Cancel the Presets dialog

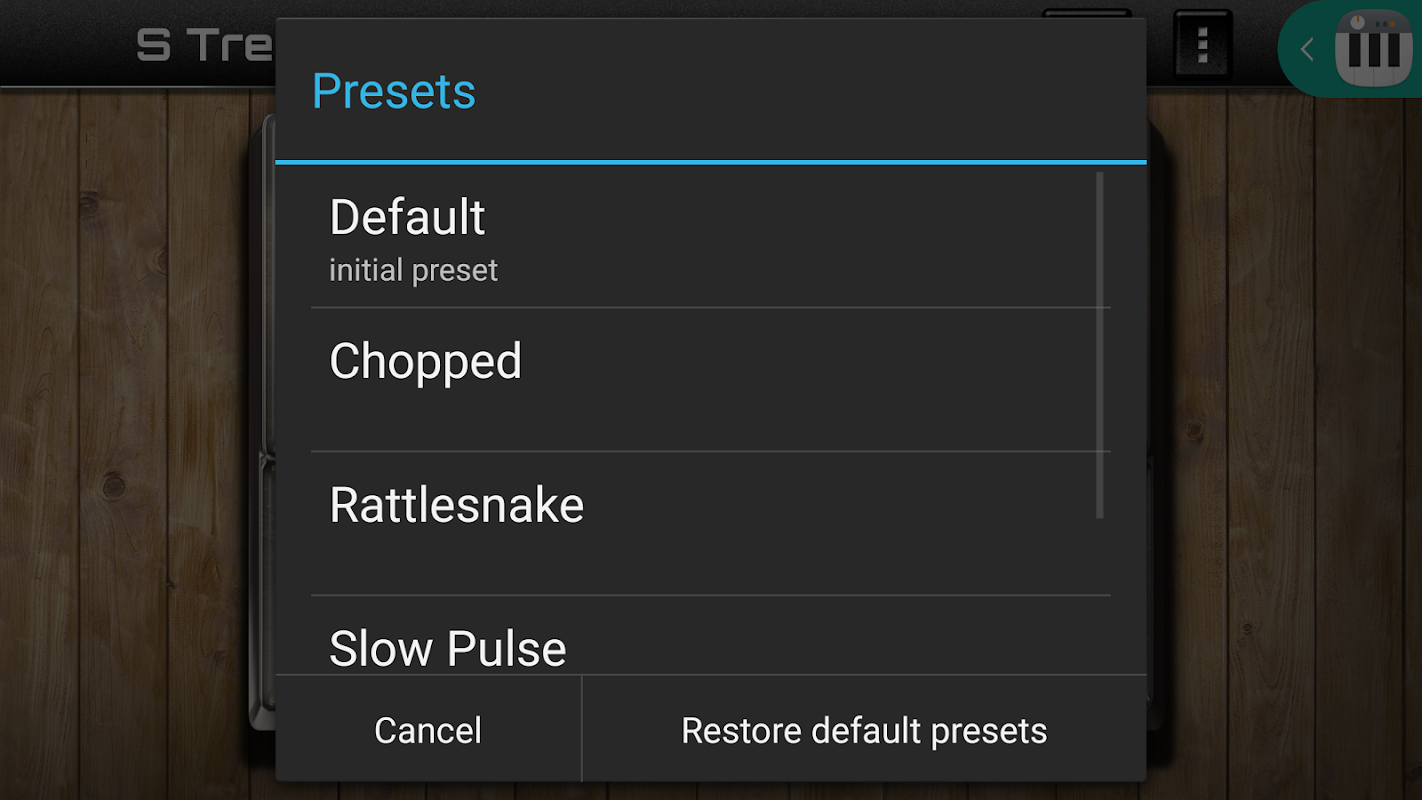[428, 730]
